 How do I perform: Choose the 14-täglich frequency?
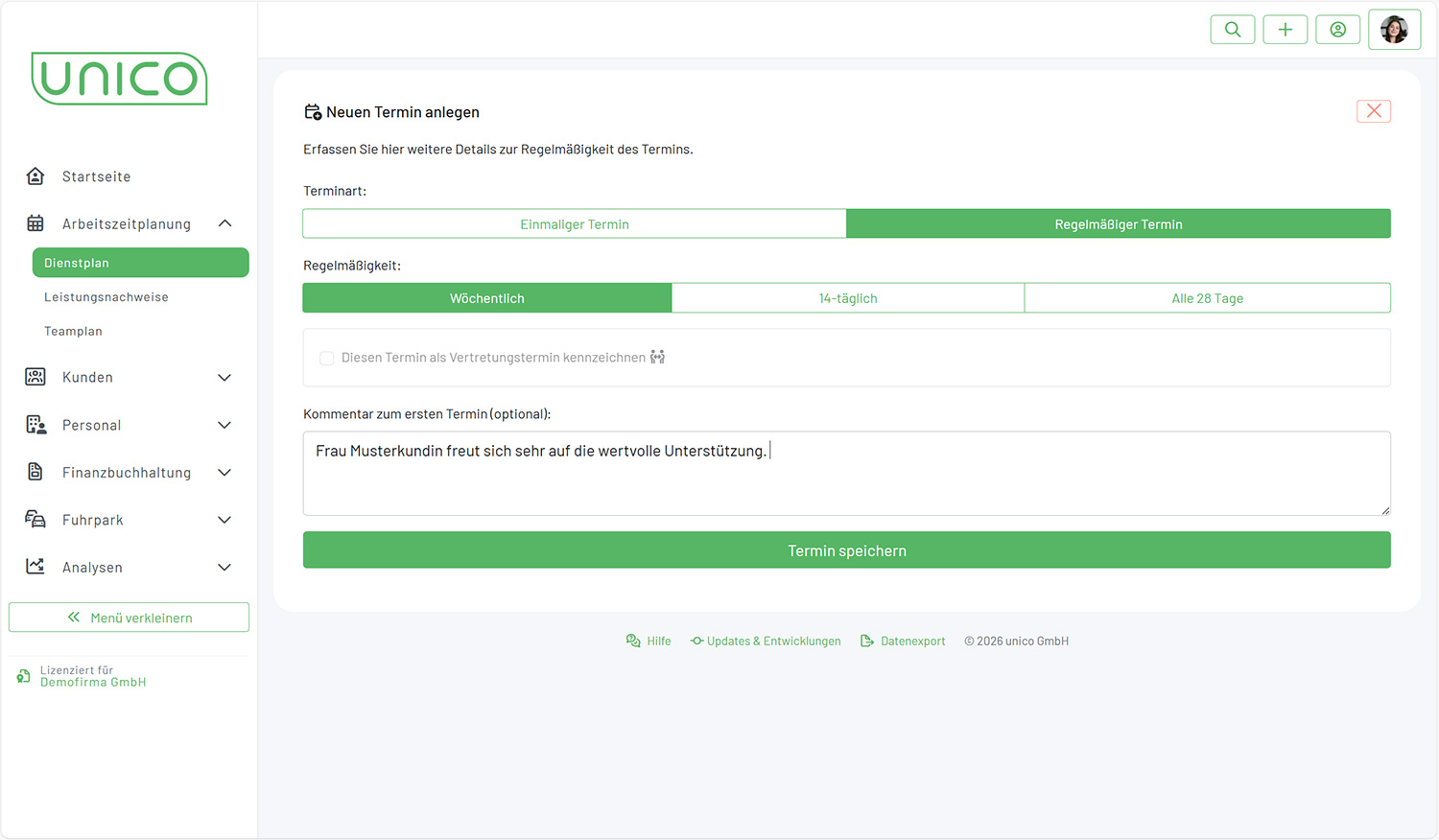pos(848,298)
